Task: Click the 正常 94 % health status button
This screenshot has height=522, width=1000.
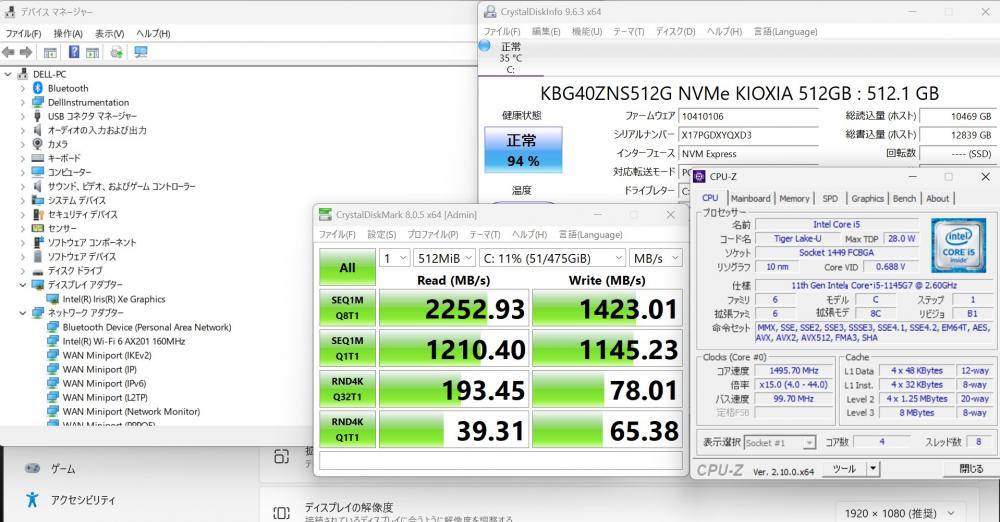Action: tap(523, 150)
